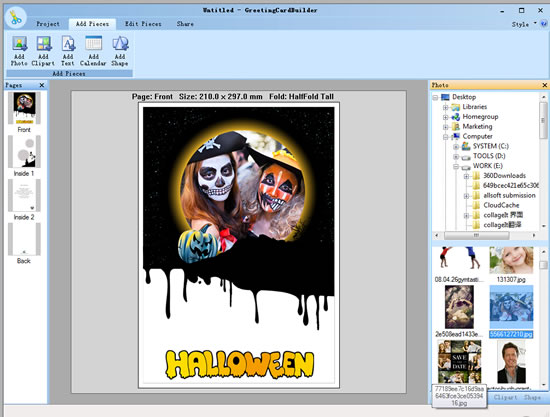Image resolution: width=550 pixels, height=417 pixels.
Task: Minimize the GreetingCardBuilder window
Action: pos(502,11)
